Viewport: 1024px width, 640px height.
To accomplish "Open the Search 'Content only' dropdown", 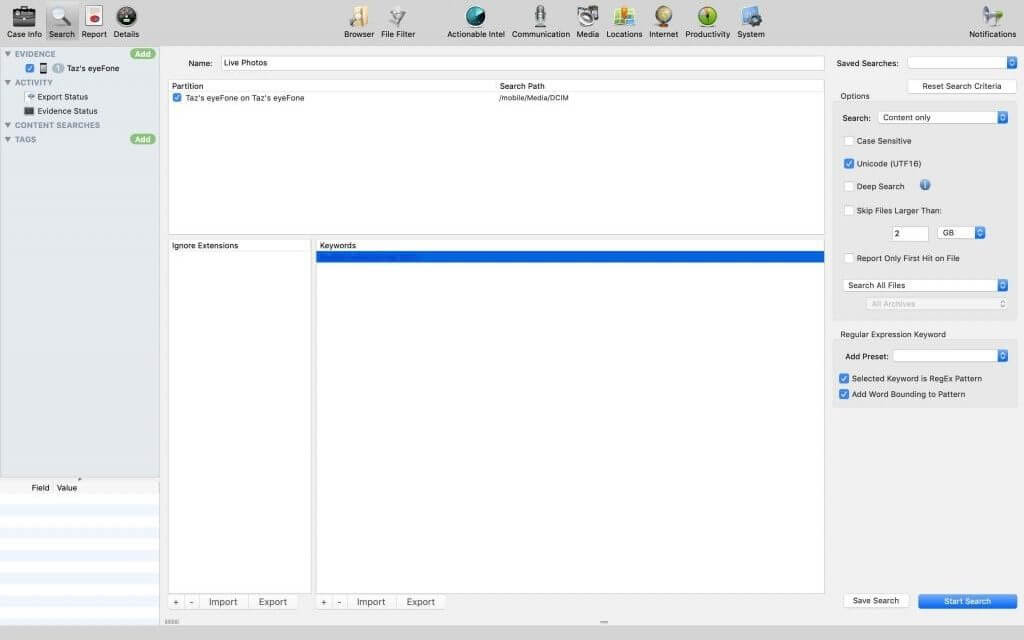I will pos(943,117).
